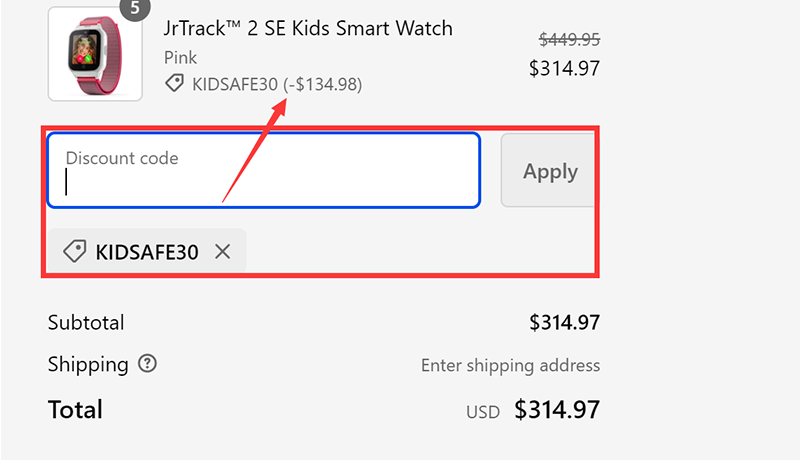Click the bold Total amount $314.97
The height and width of the screenshot is (460, 800).
[557, 409]
